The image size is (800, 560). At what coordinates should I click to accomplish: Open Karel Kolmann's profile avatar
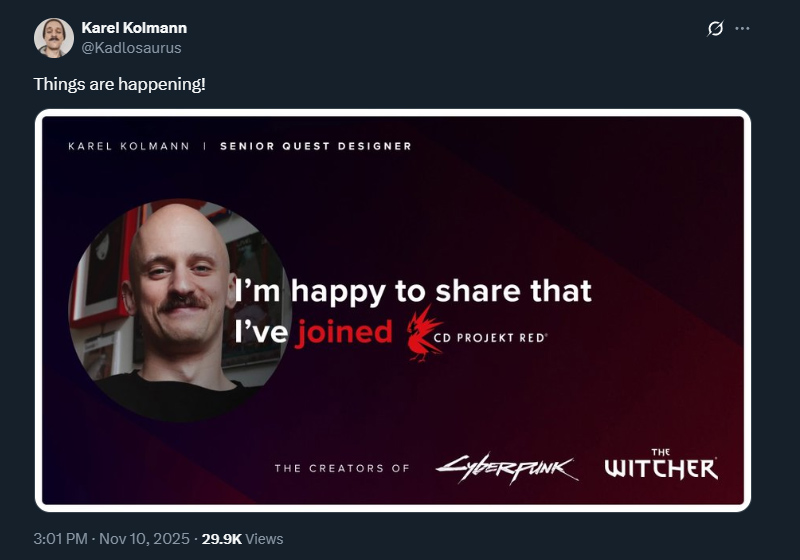pos(54,38)
